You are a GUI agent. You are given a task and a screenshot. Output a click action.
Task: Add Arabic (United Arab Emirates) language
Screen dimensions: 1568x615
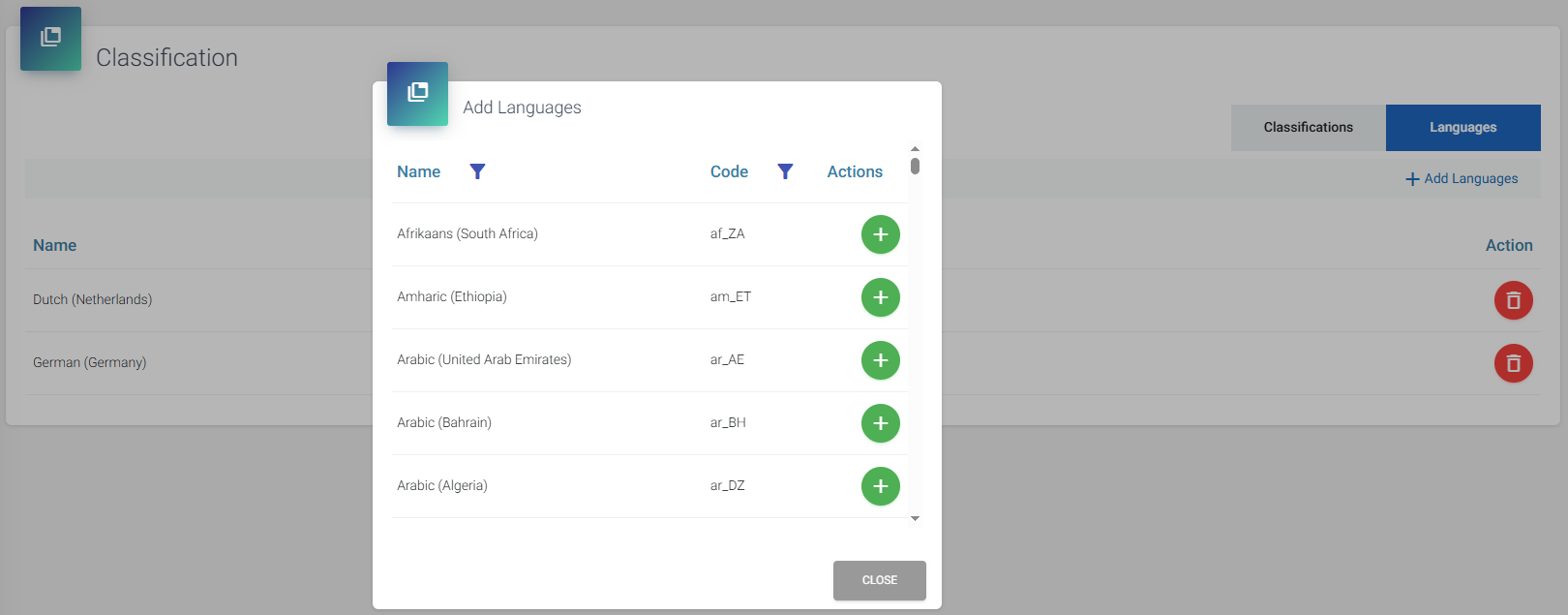(x=880, y=360)
